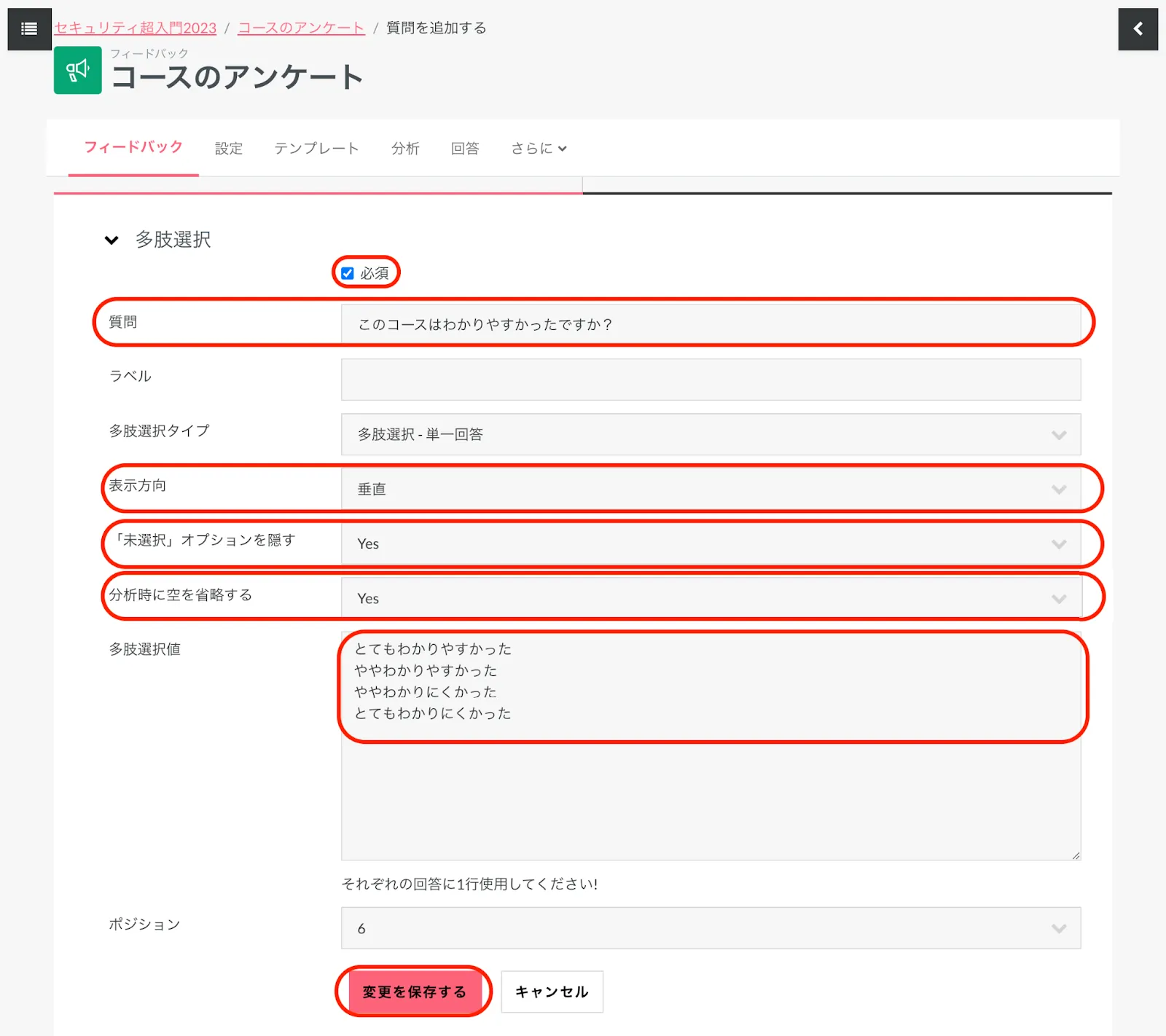Viewport: 1166px width, 1036px height.
Task: Toggle the 必須 required checkbox
Action: (348, 273)
